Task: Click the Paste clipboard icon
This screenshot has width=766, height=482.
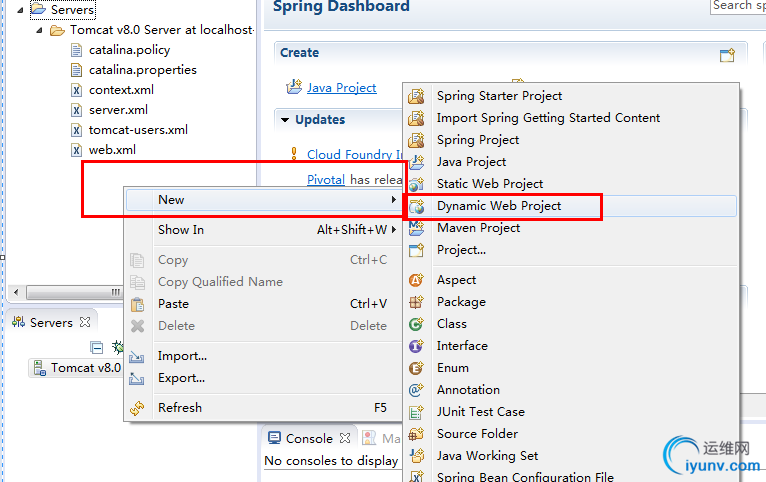Action: click(x=137, y=304)
